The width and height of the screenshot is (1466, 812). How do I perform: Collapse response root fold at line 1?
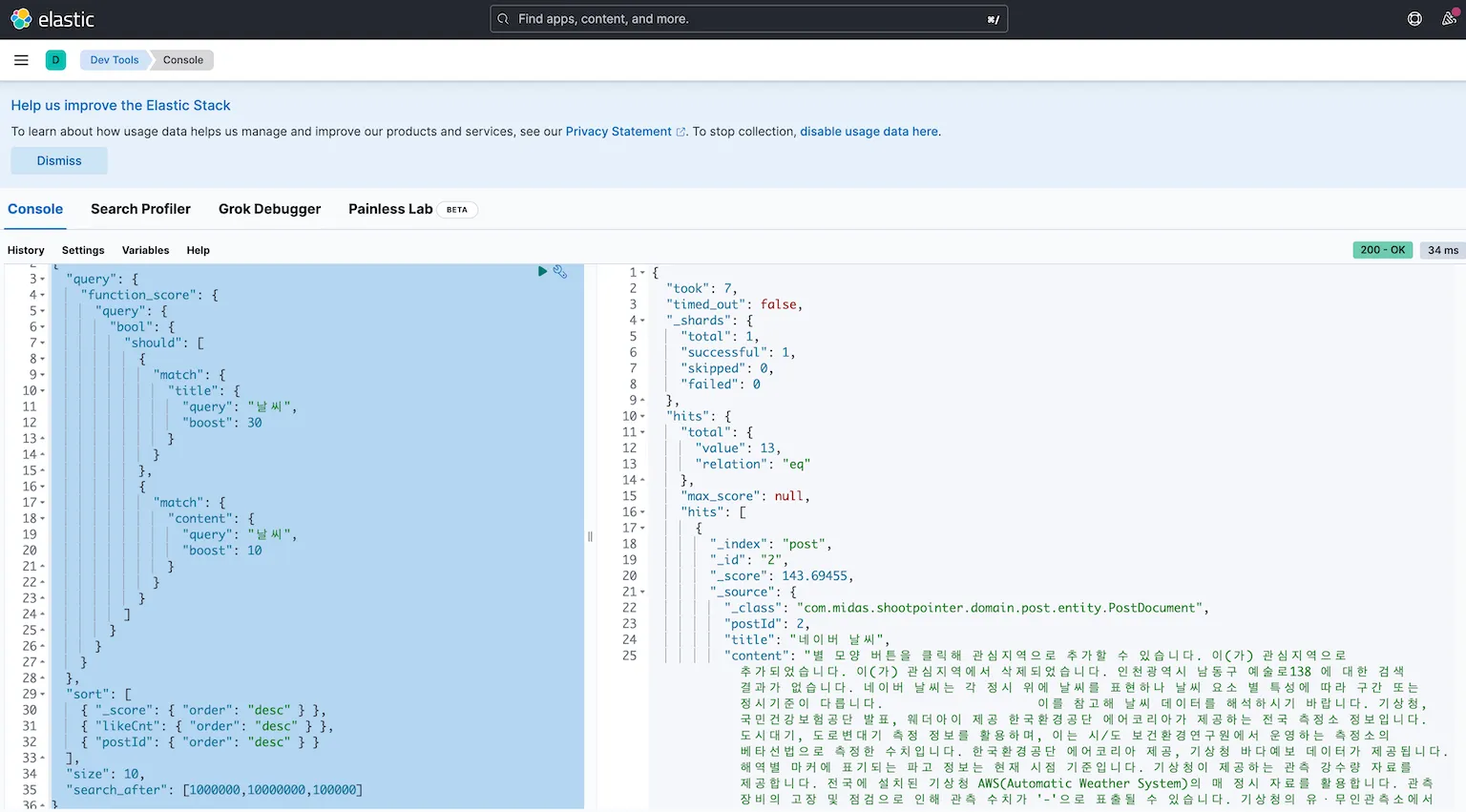[x=643, y=273]
